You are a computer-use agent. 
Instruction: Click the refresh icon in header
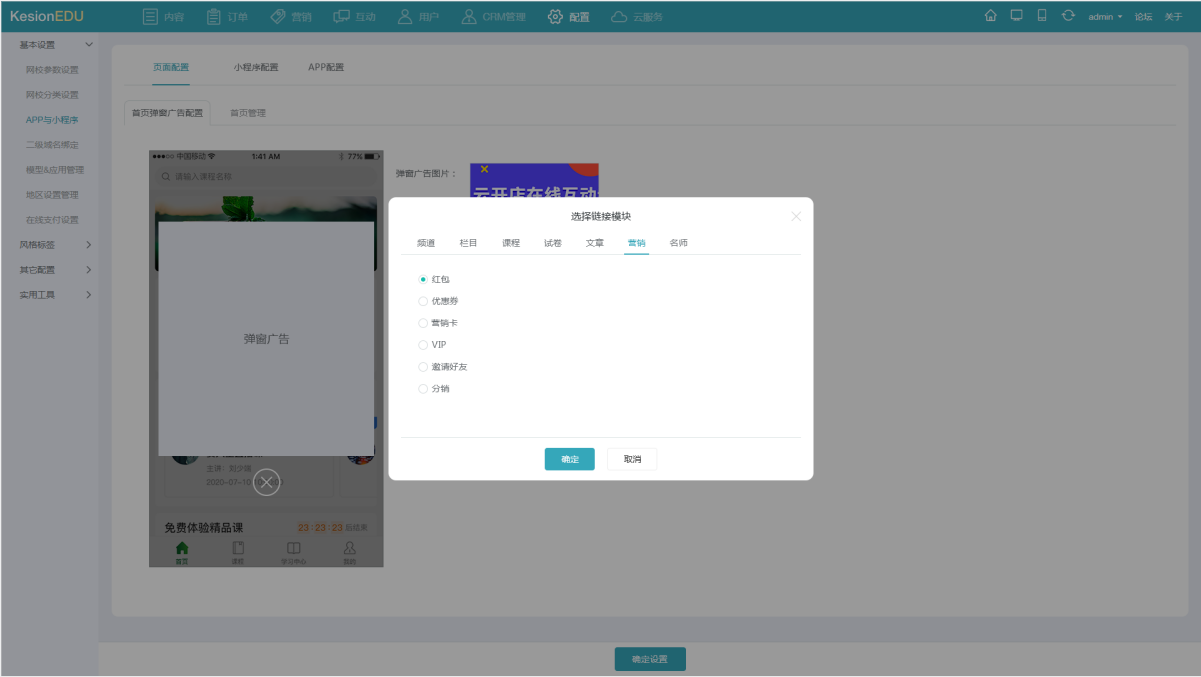(x=1068, y=16)
